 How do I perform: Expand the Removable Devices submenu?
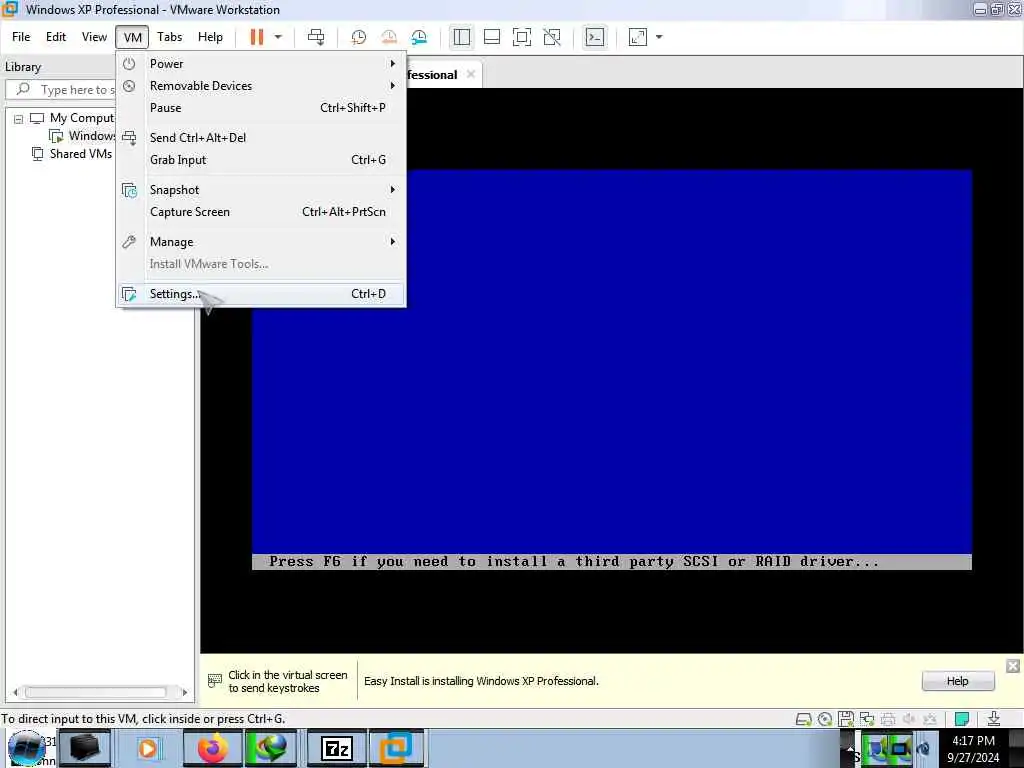pos(261,86)
